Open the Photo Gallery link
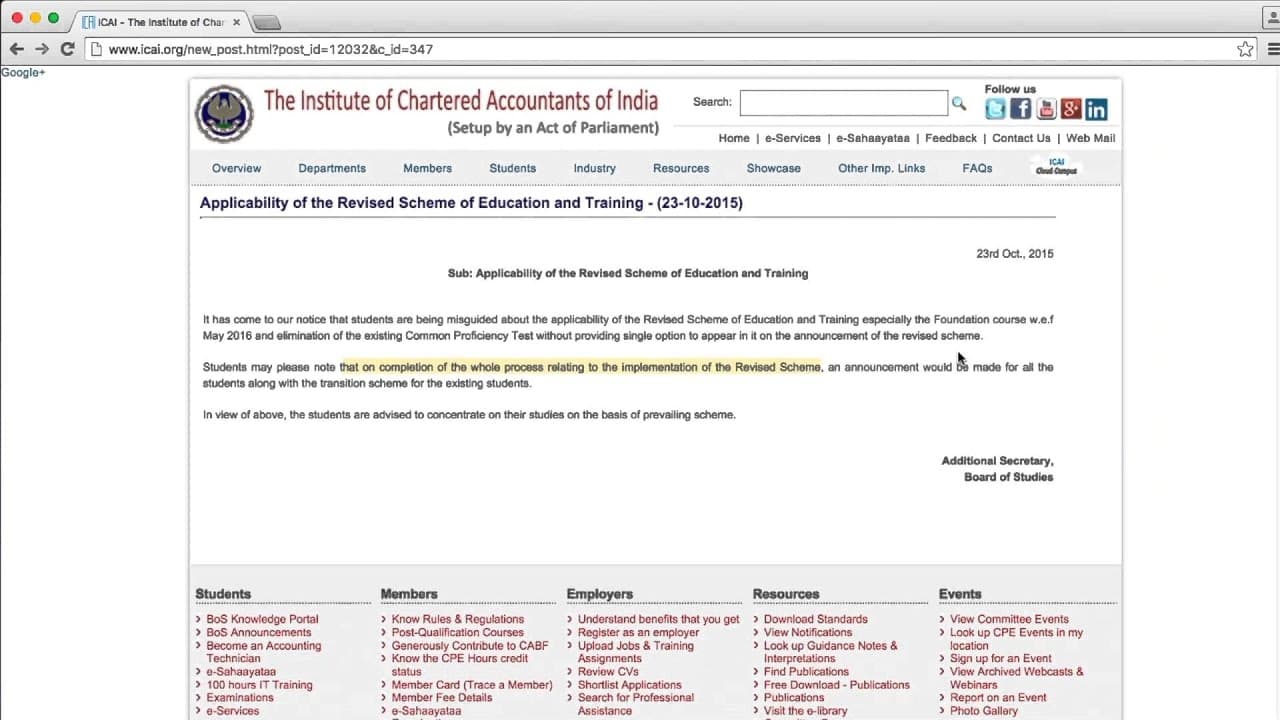This screenshot has height=720, width=1280. point(984,711)
